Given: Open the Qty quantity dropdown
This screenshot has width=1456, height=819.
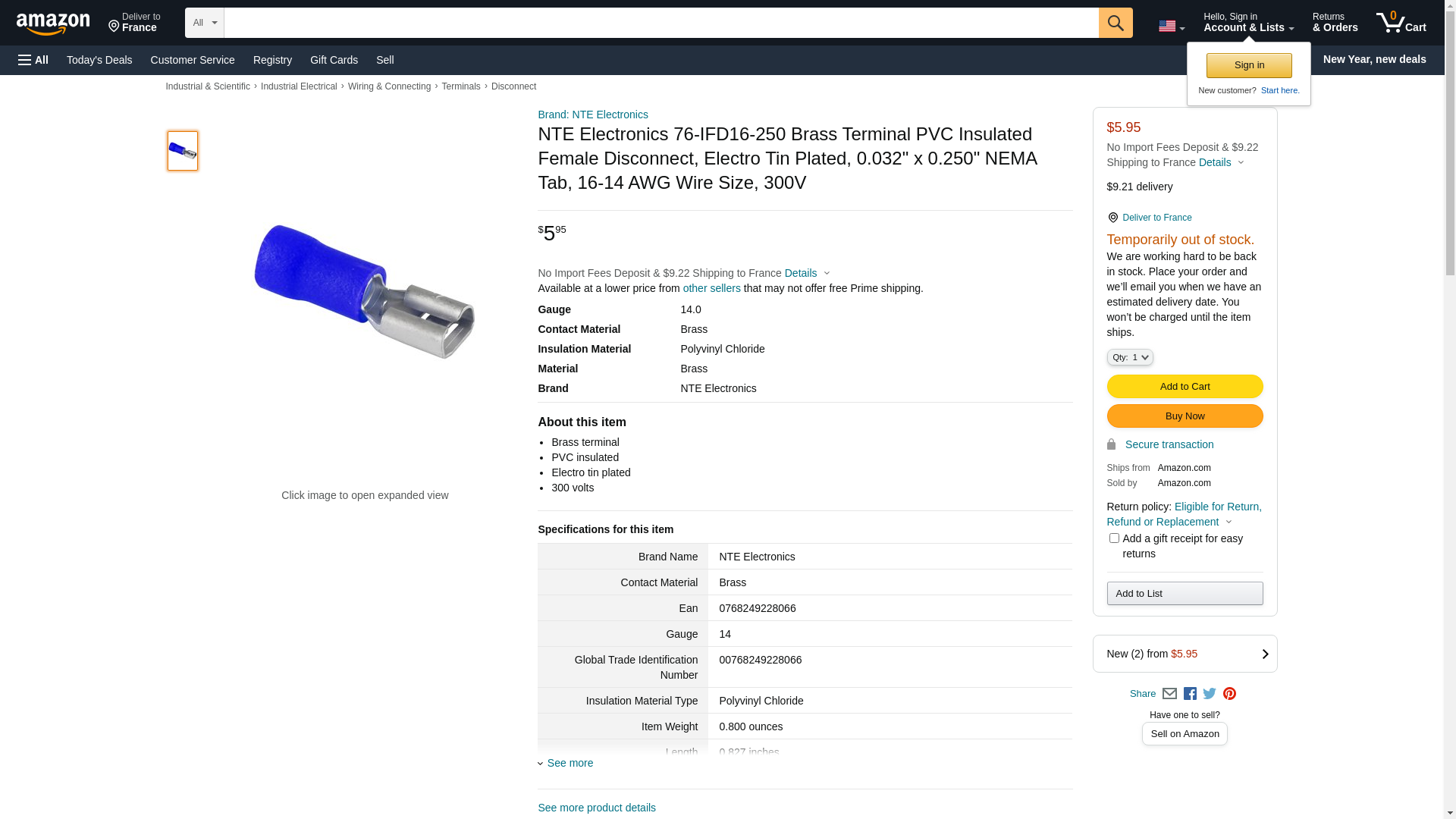Looking at the screenshot, I should 1130,357.
